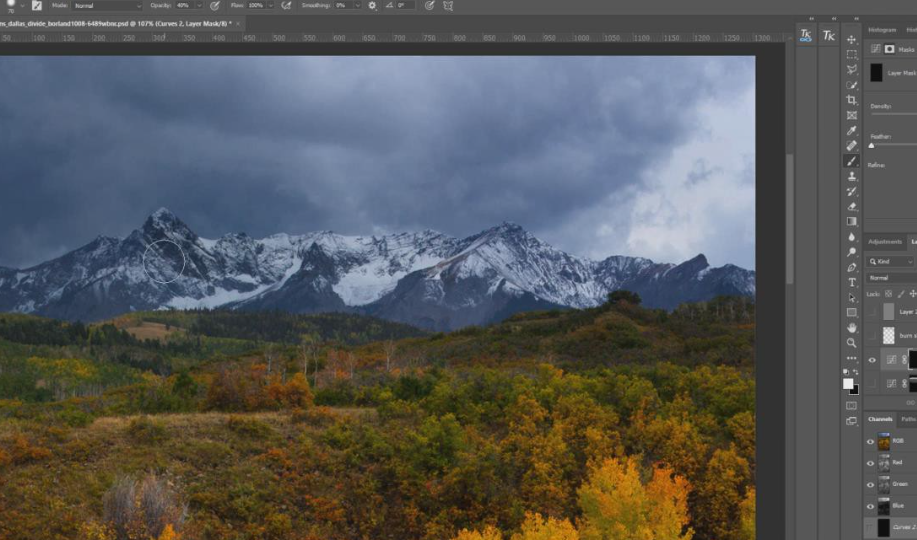Toggle Quick Mask mode

click(852, 405)
